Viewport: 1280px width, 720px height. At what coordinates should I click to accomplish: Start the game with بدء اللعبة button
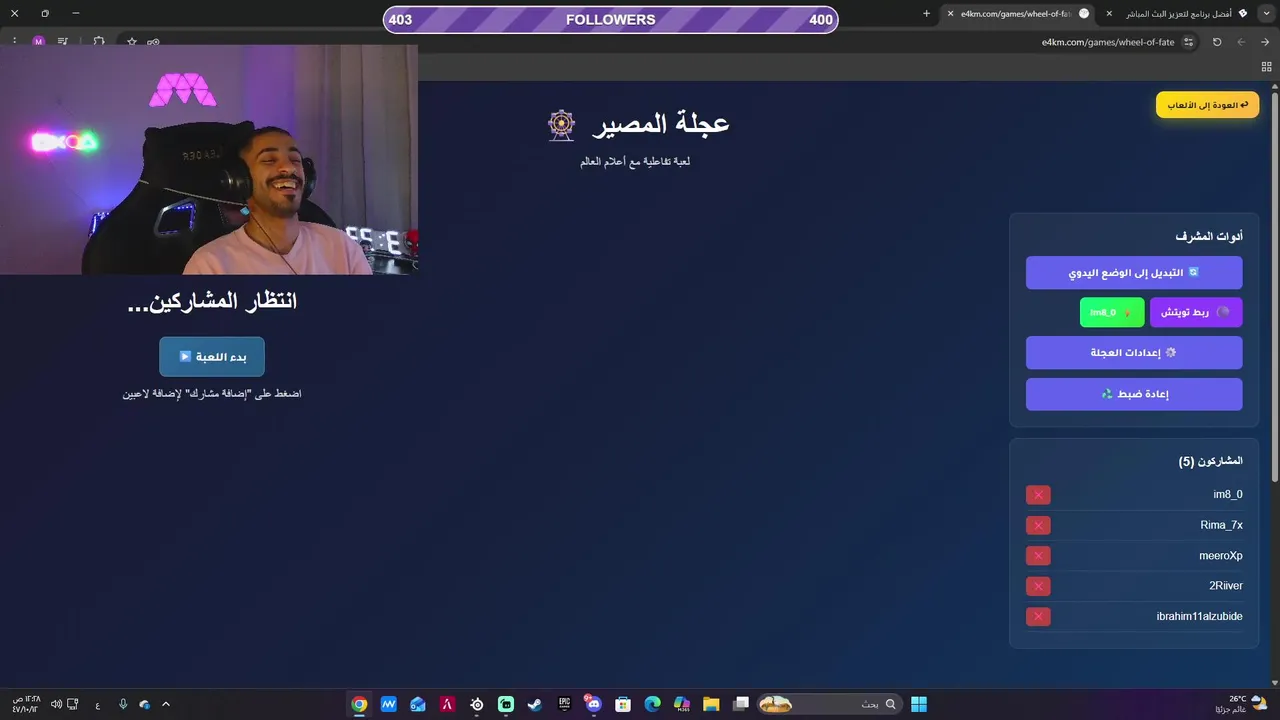pyautogui.click(x=212, y=357)
